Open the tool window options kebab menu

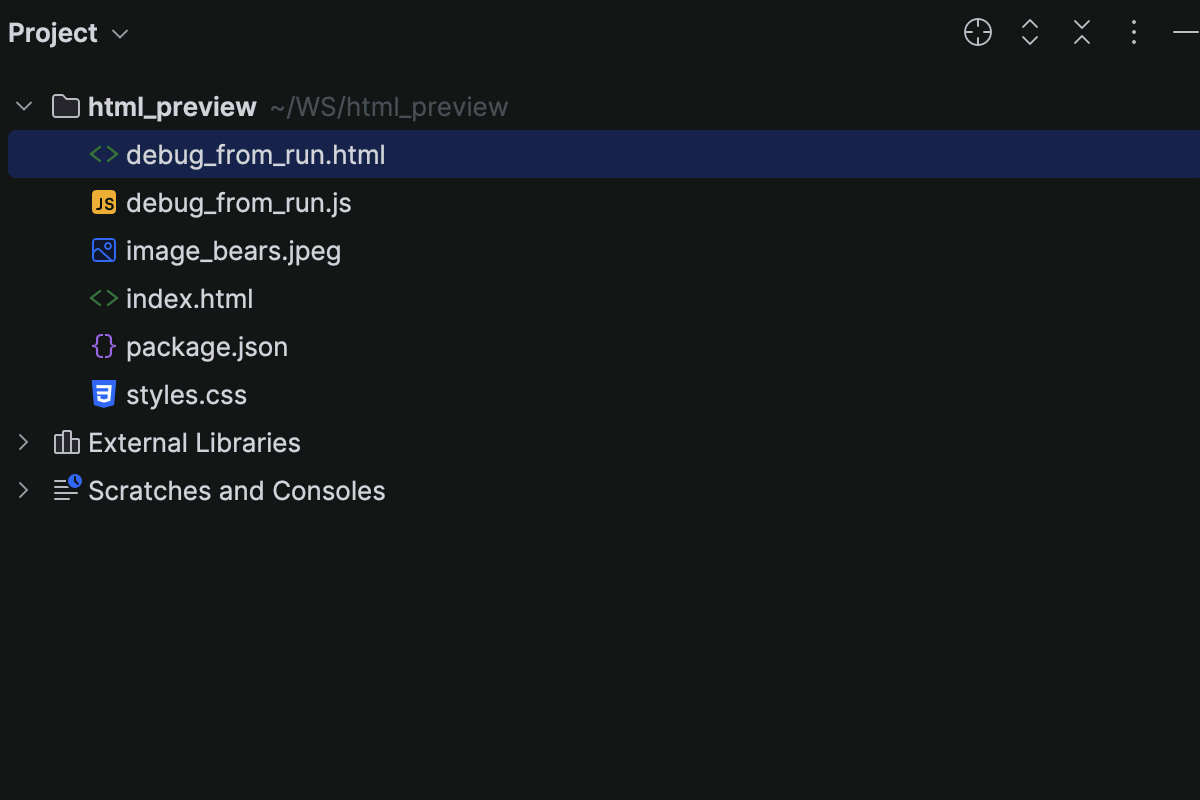coord(1133,32)
